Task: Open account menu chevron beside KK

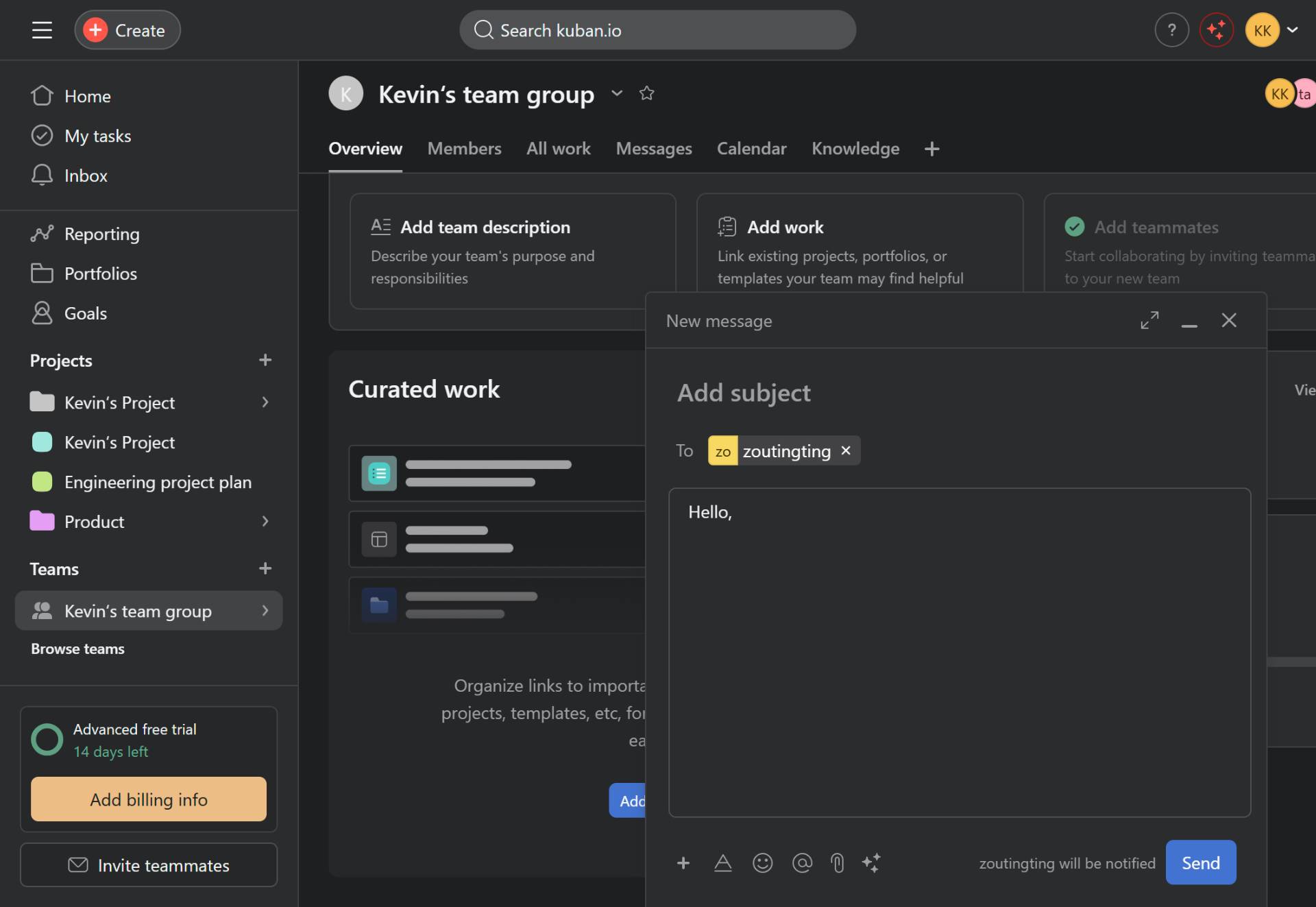Action: coord(1293,30)
